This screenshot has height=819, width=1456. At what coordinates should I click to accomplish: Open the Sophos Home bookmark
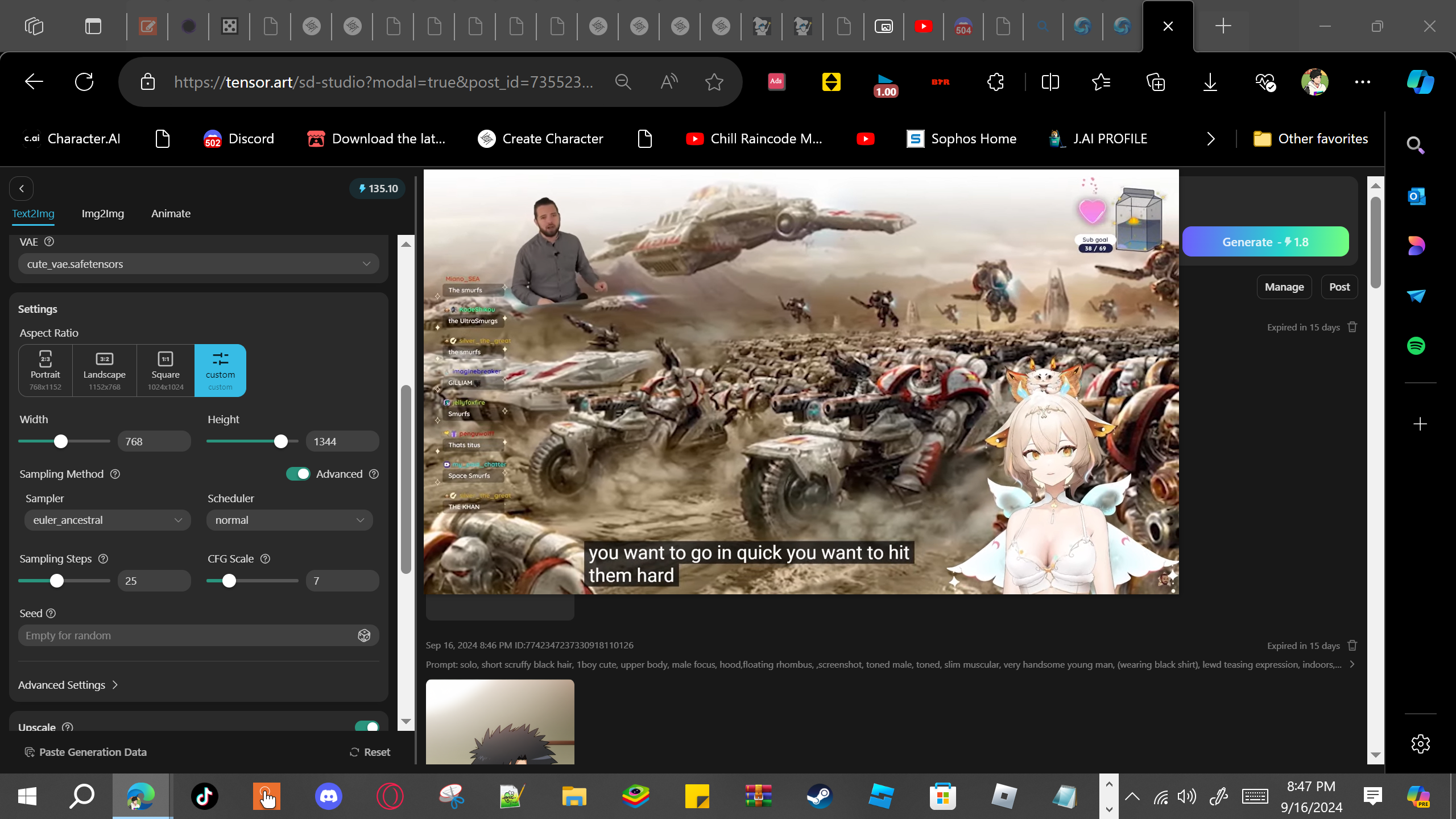point(961,139)
